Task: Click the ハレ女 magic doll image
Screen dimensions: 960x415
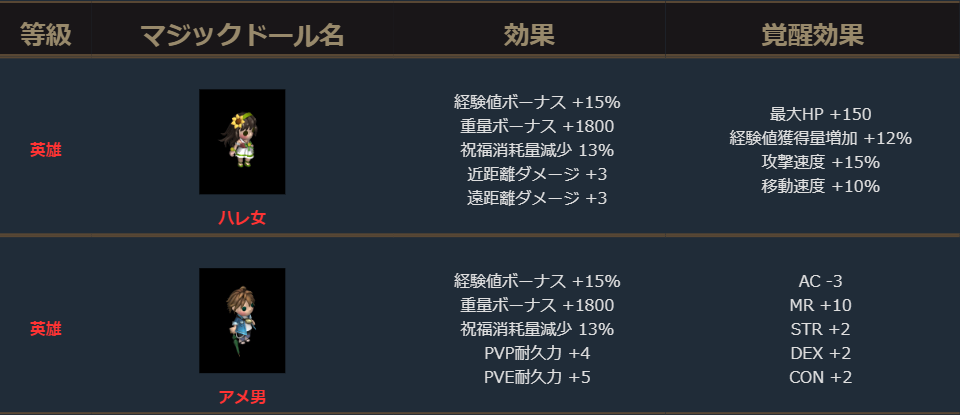Action: click(242, 141)
